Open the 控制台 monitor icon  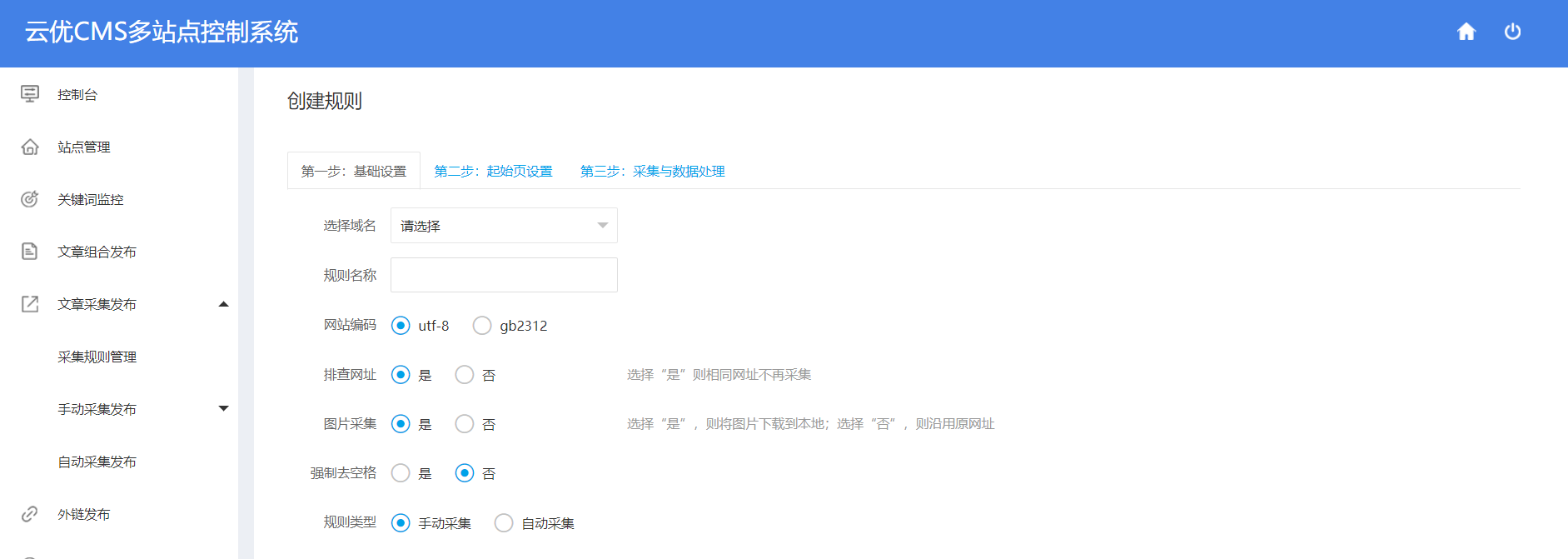(x=30, y=94)
